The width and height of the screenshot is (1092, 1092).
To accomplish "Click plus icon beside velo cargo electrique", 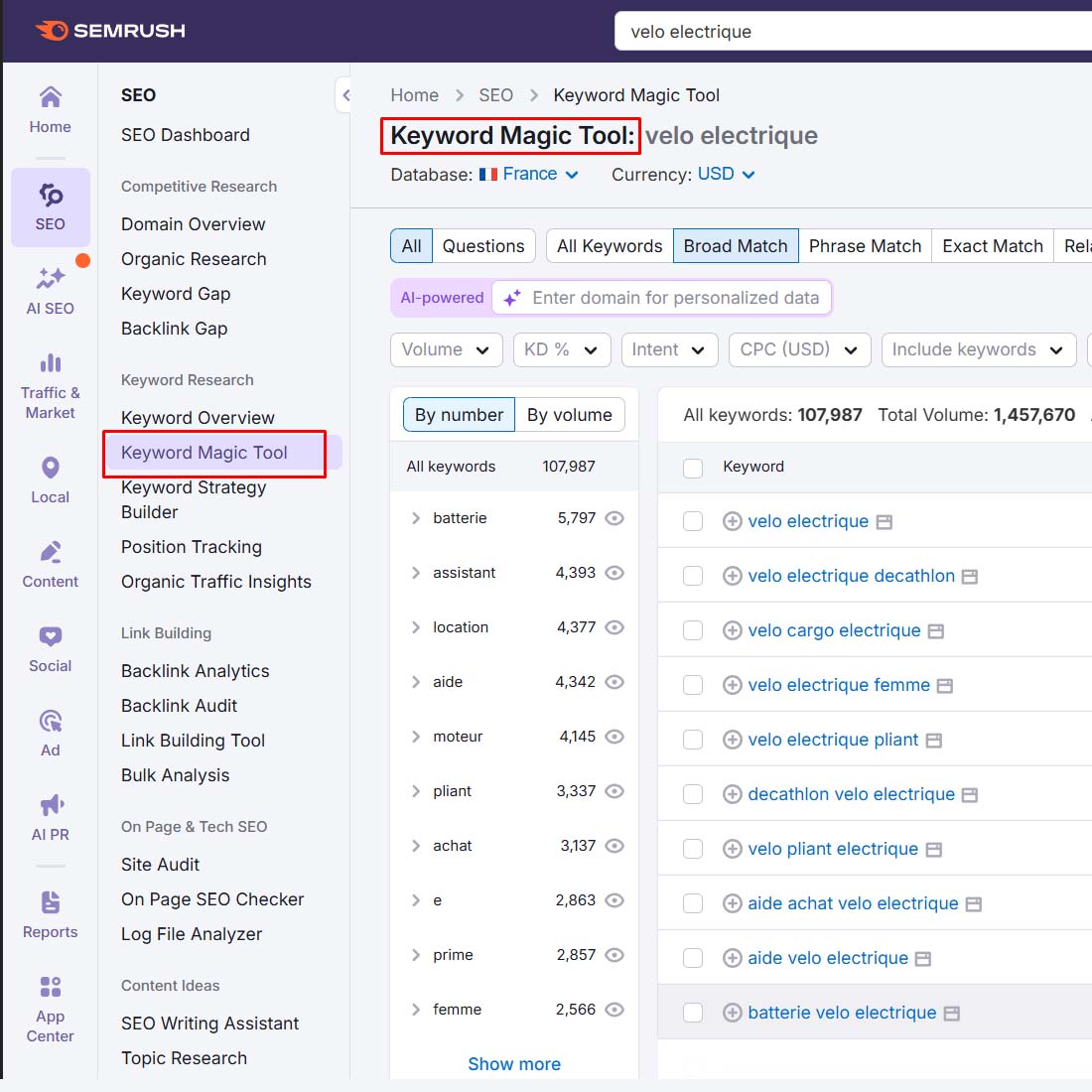I will pos(733,630).
